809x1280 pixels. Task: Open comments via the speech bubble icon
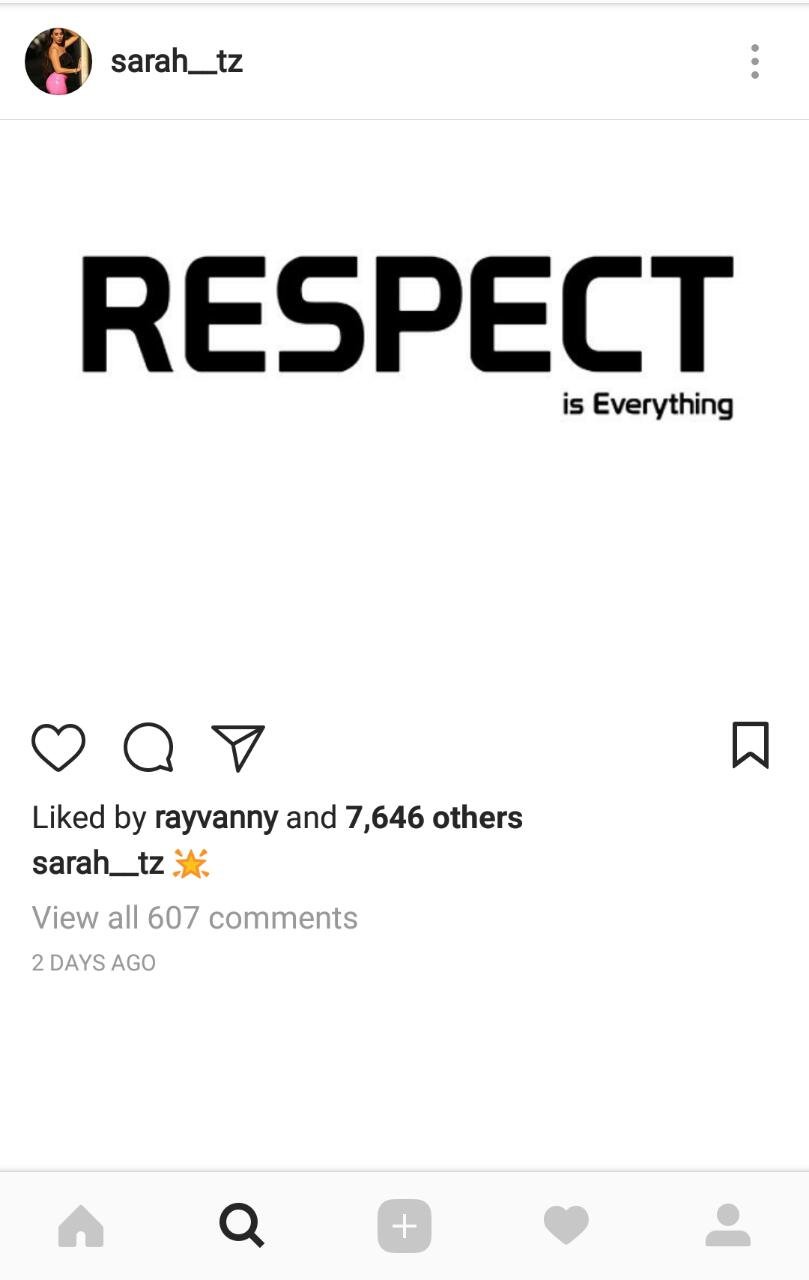(x=148, y=747)
